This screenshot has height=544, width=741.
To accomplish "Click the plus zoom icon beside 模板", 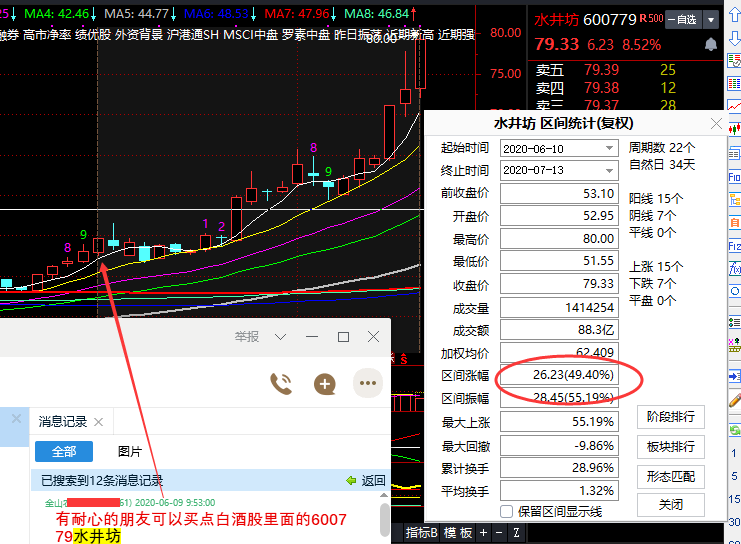I will click(x=483, y=533).
